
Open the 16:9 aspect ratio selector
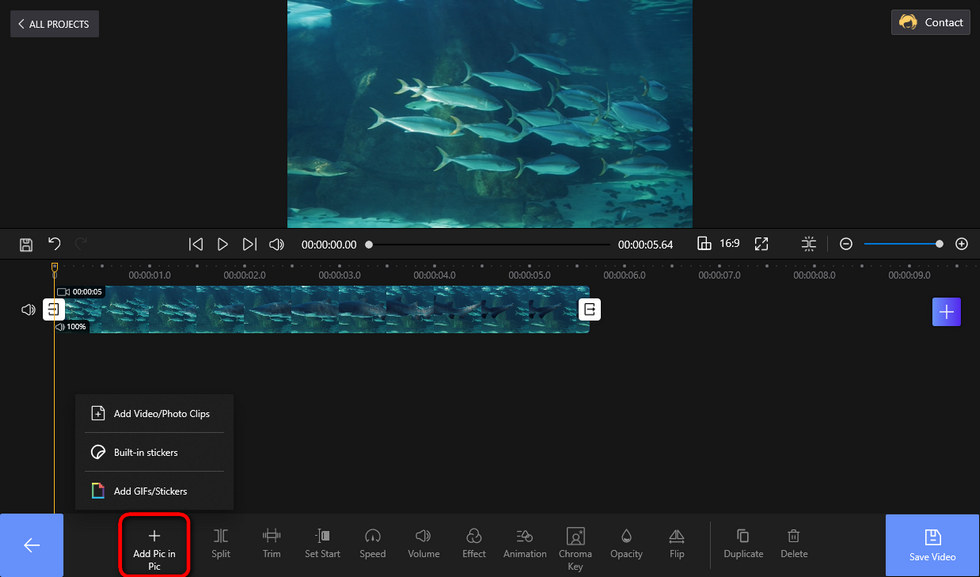point(718,244)
